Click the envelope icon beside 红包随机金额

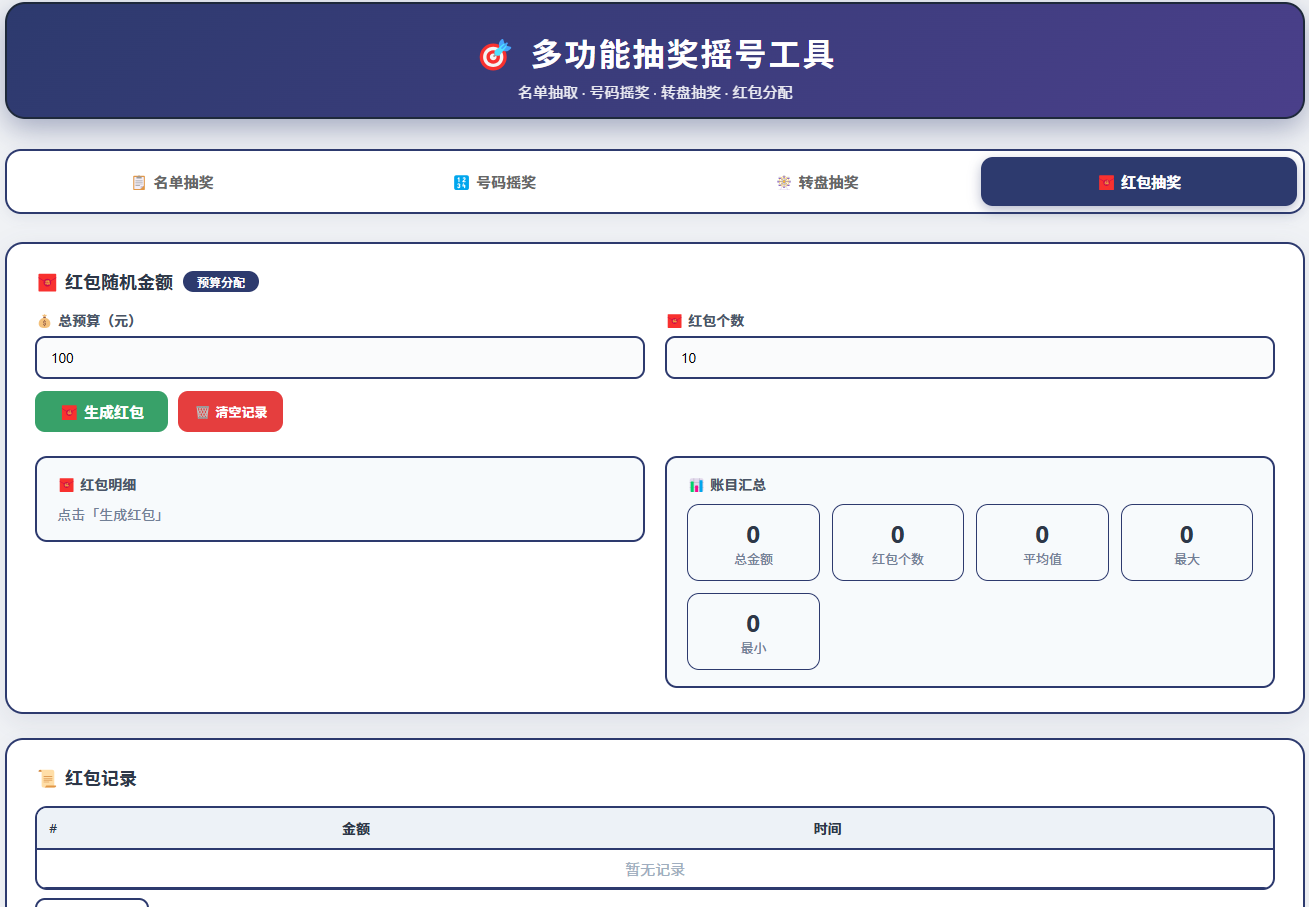tap(47, 283)
